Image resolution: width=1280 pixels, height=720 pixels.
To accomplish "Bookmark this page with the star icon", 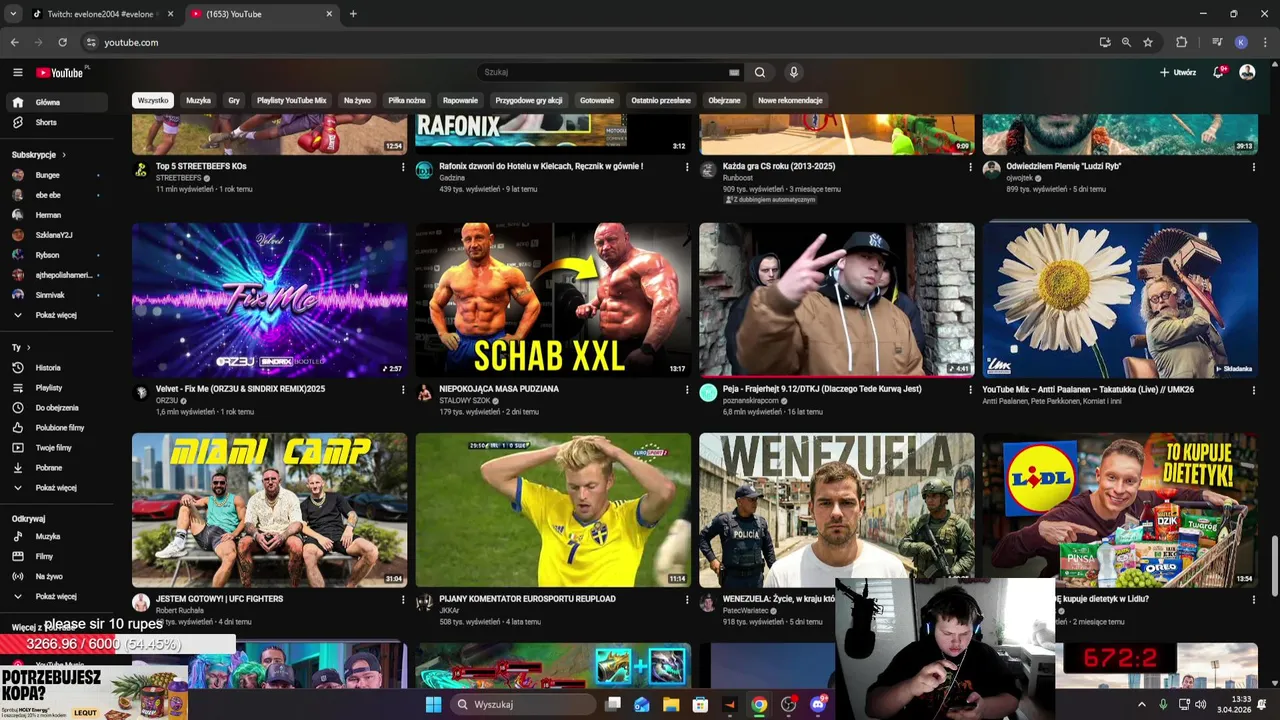I will point(1148,42).
